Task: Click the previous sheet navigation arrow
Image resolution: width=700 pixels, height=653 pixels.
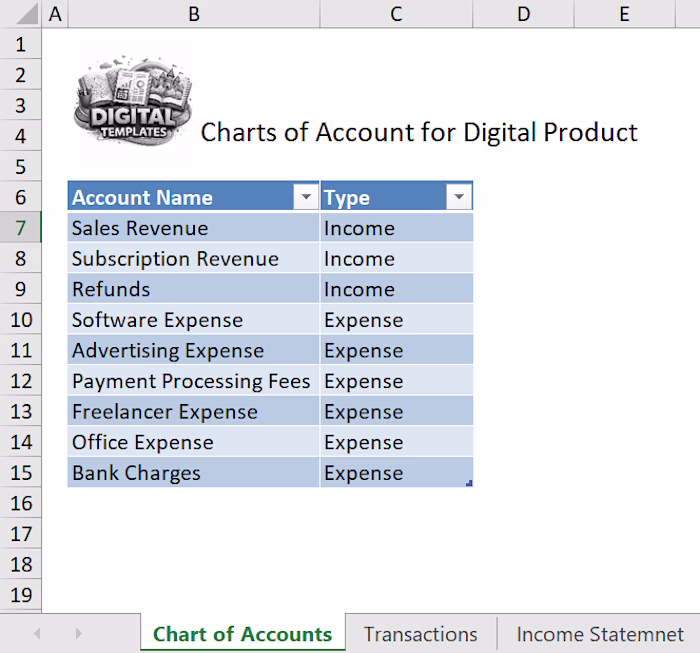Action: click(x=38, y=633)
